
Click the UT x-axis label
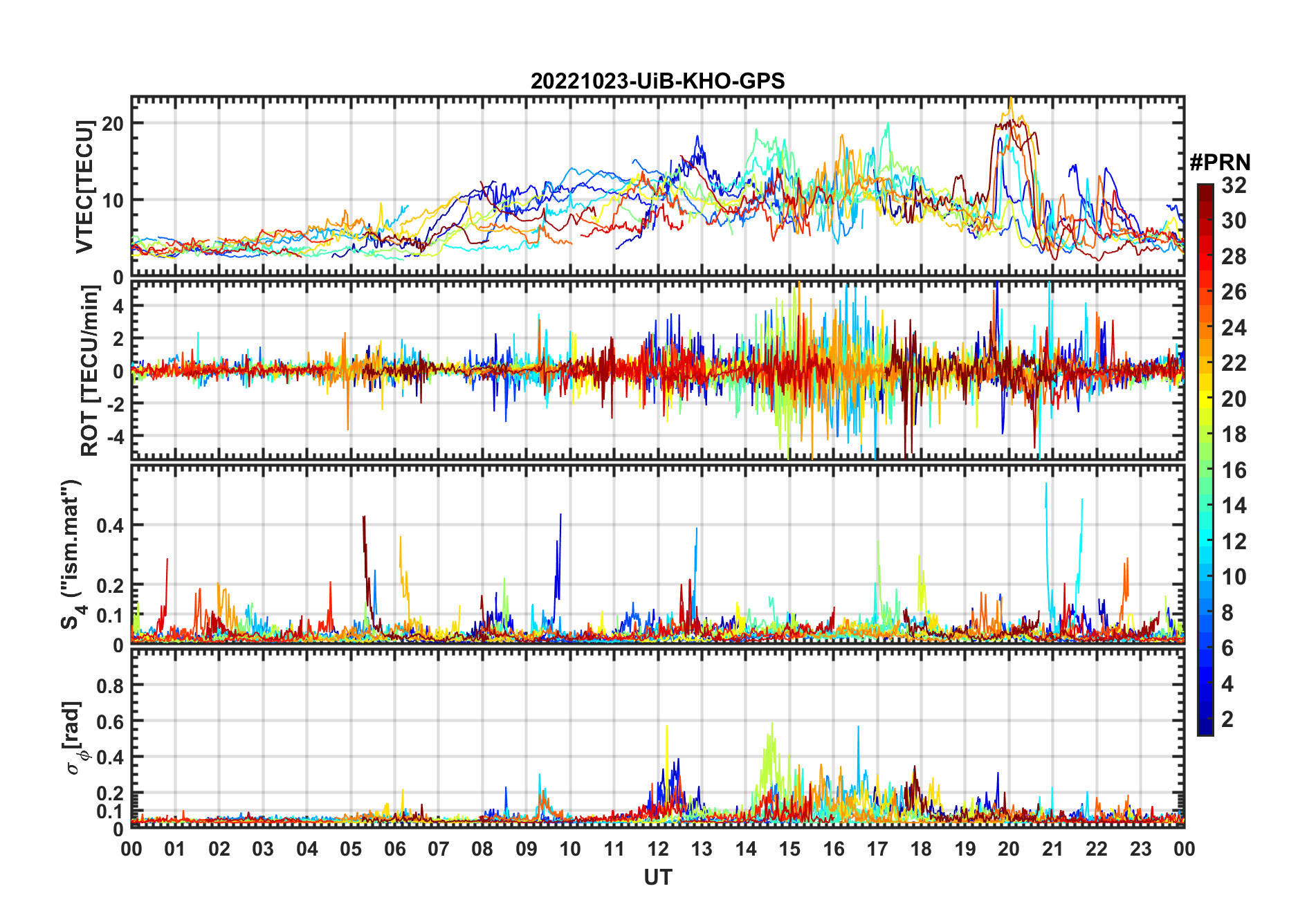click(657, 877)
